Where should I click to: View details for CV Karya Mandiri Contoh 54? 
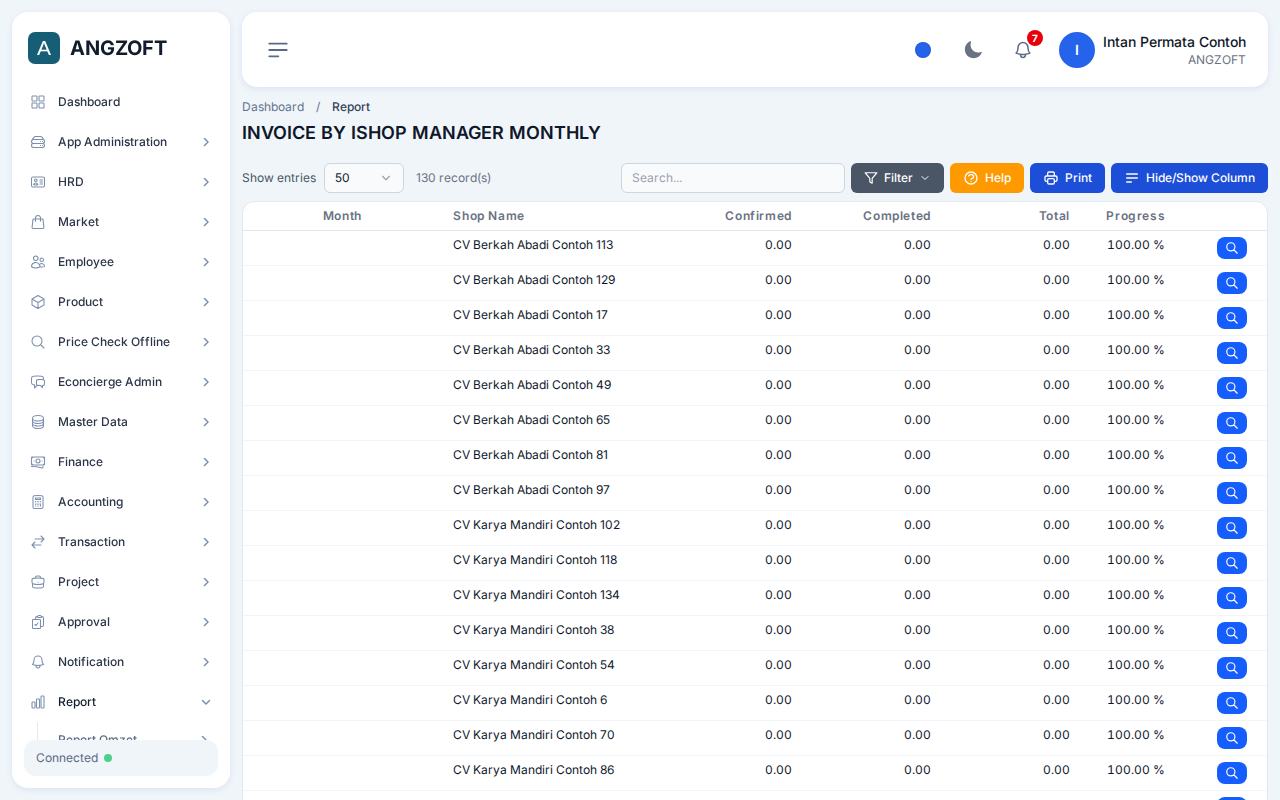pos(1232,668)
